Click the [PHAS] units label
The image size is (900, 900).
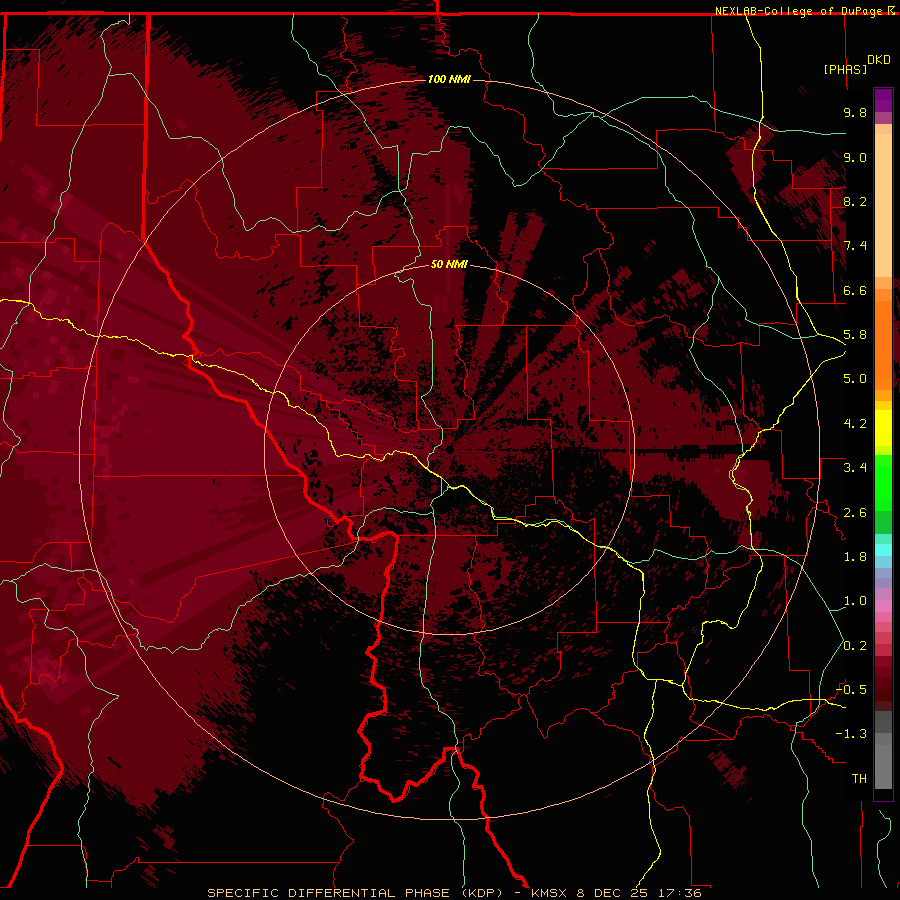[x=845, y=69]
